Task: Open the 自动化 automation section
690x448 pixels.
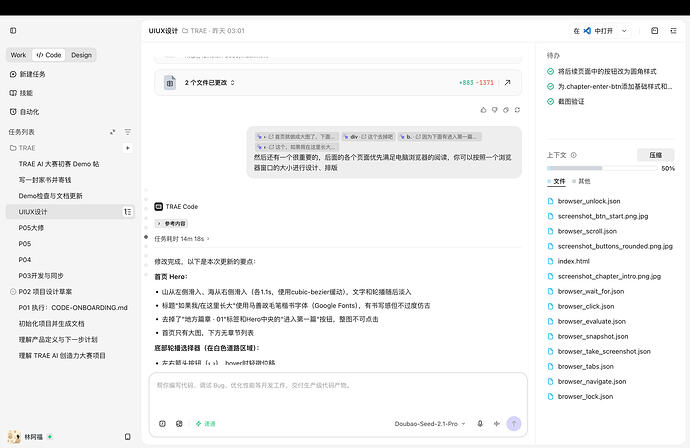Action: 24,112
